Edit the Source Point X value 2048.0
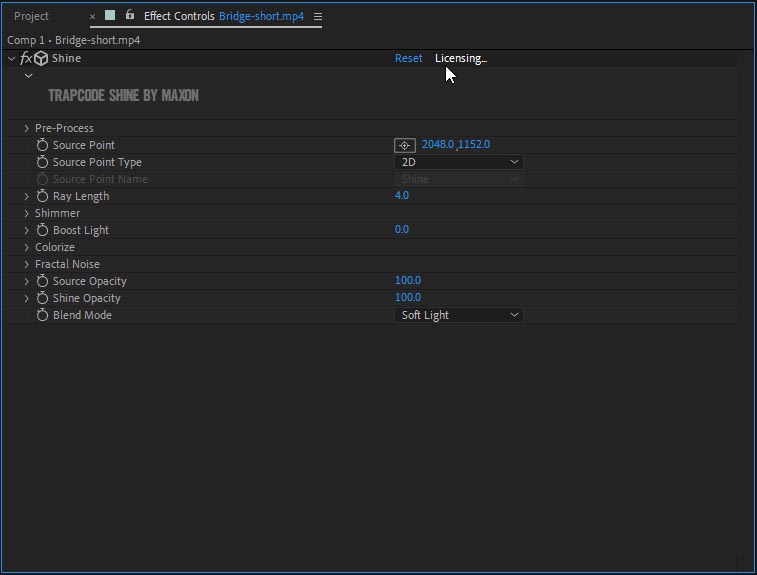 coord(438,144)
